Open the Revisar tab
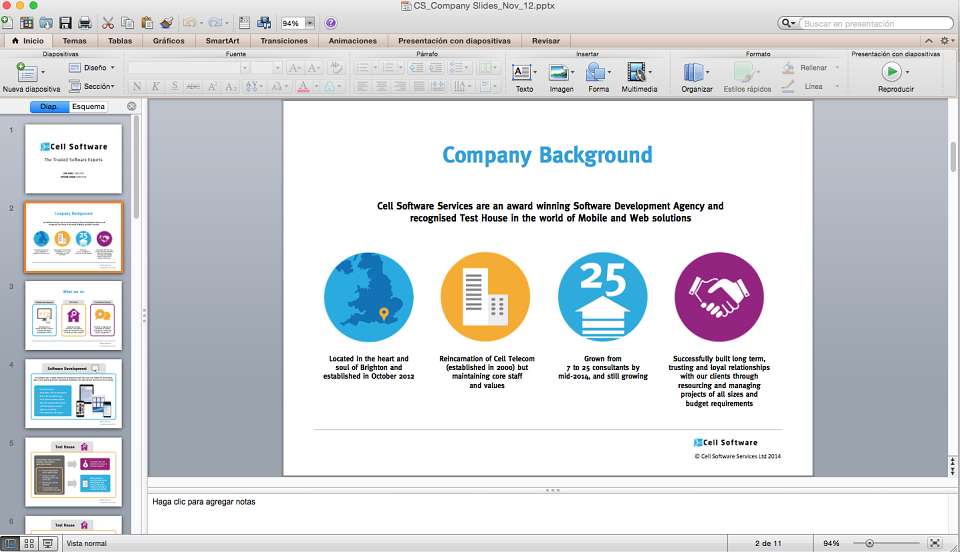Image resolution: width=960 pixels, height=552 pixels. pos(546,41)
